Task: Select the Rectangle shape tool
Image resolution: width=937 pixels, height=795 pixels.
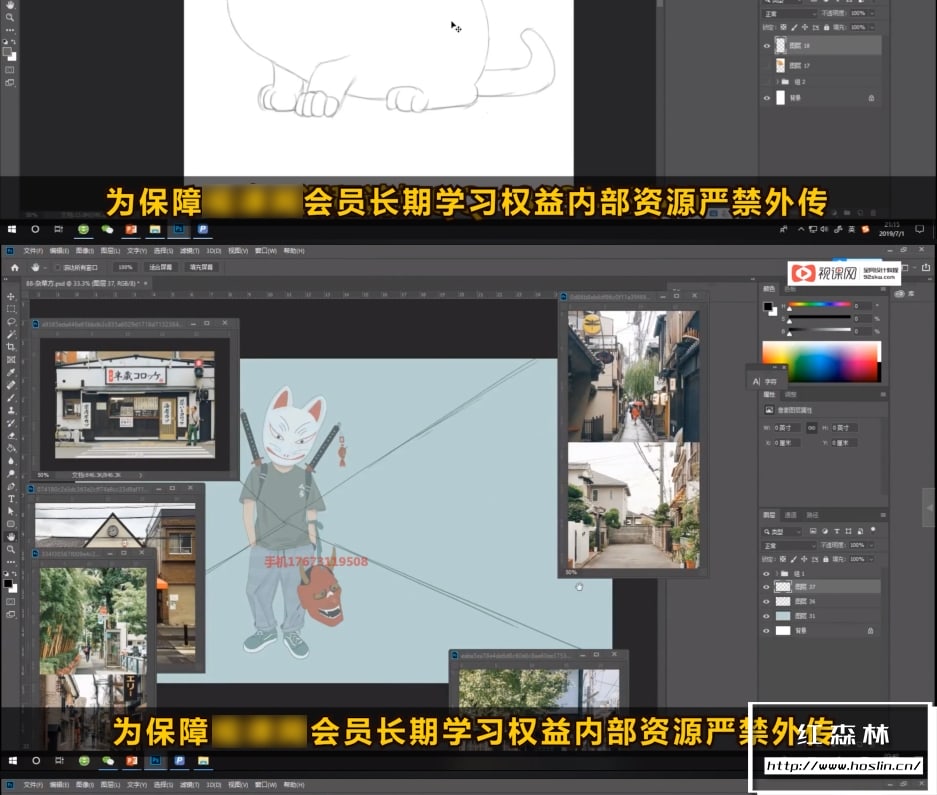Action: 11,524
